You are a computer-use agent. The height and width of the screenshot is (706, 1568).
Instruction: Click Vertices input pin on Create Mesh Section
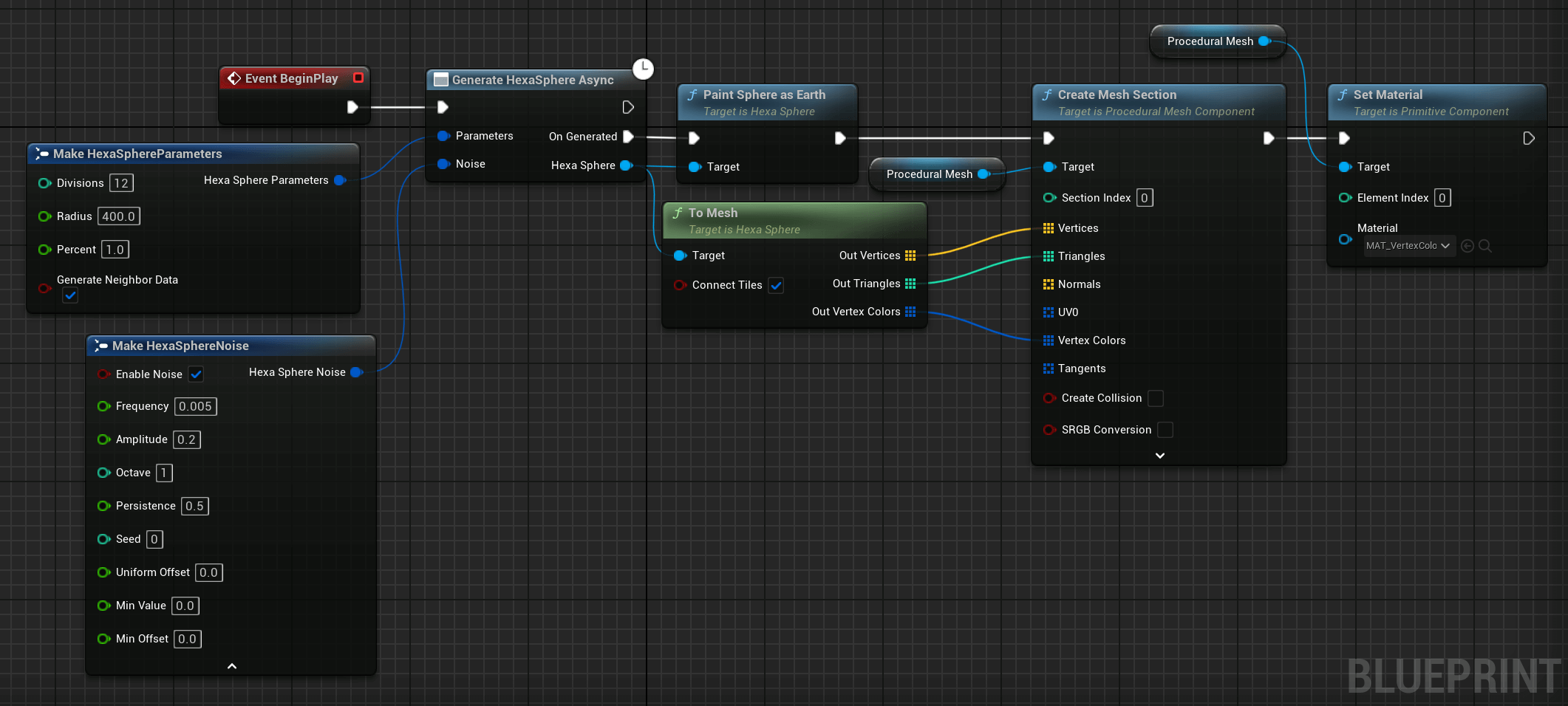1049,228
